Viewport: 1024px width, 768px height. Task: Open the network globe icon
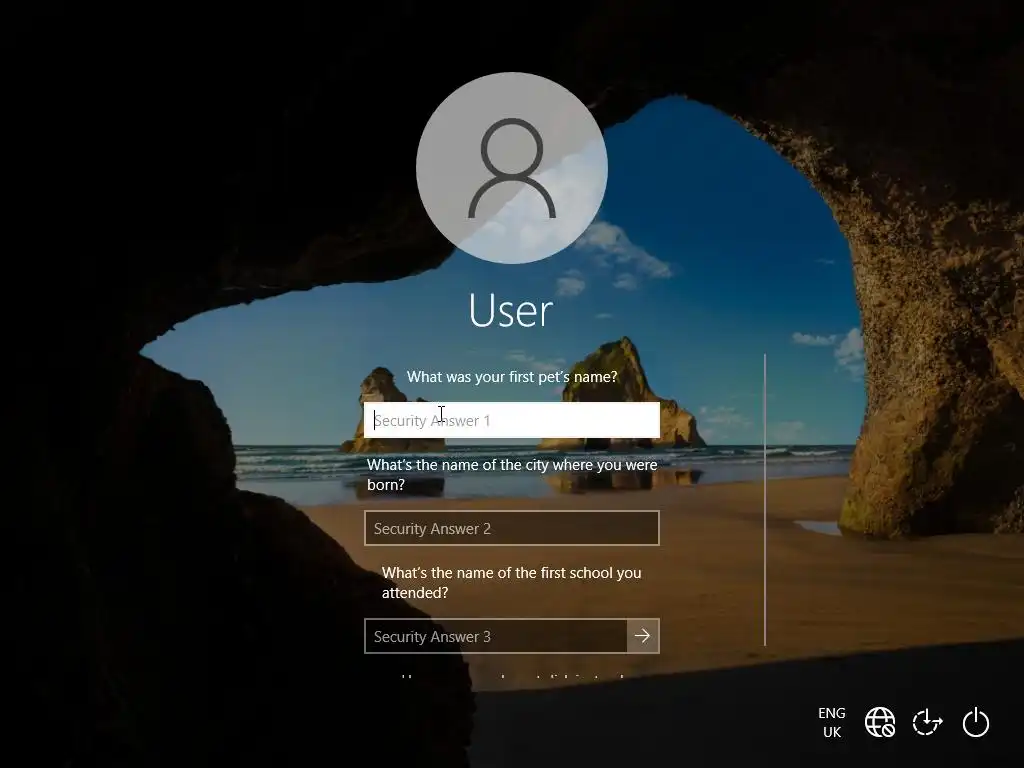(880, 722)
